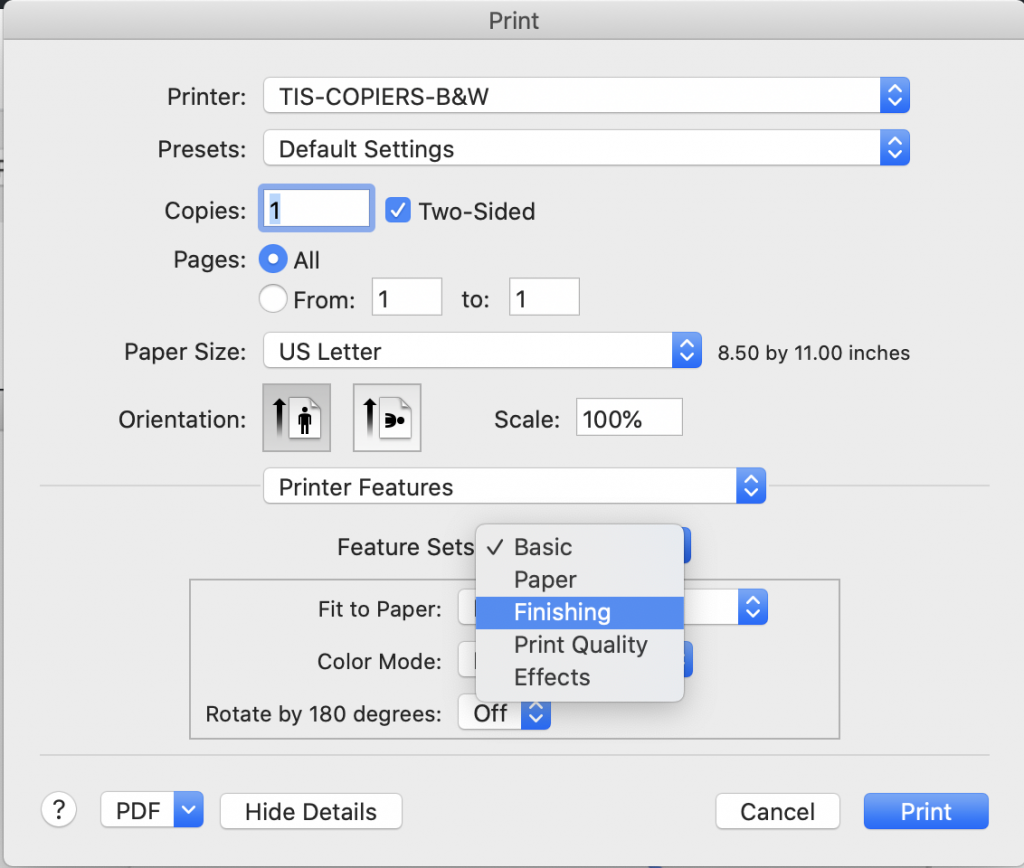Click the Cancel button
This screenshot has width=1024, height=868.
click(777, 811)
